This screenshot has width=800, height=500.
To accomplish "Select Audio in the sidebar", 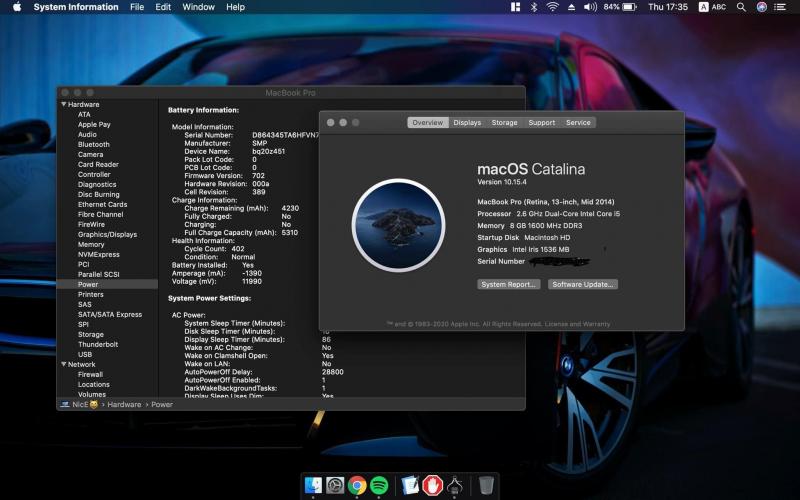I will pyautogui.click(x=87, y=134).
